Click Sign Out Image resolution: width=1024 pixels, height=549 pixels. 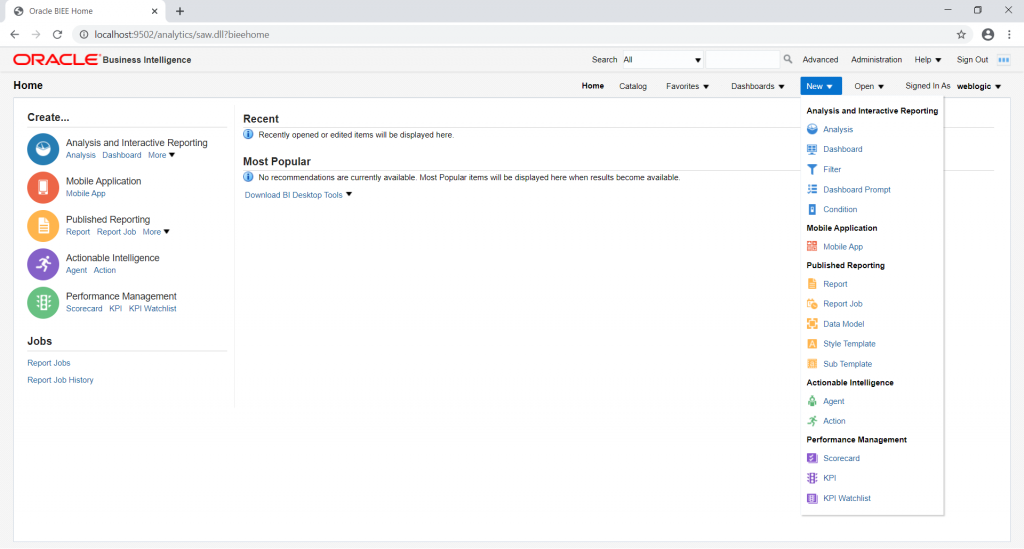(x=972, y=59)
